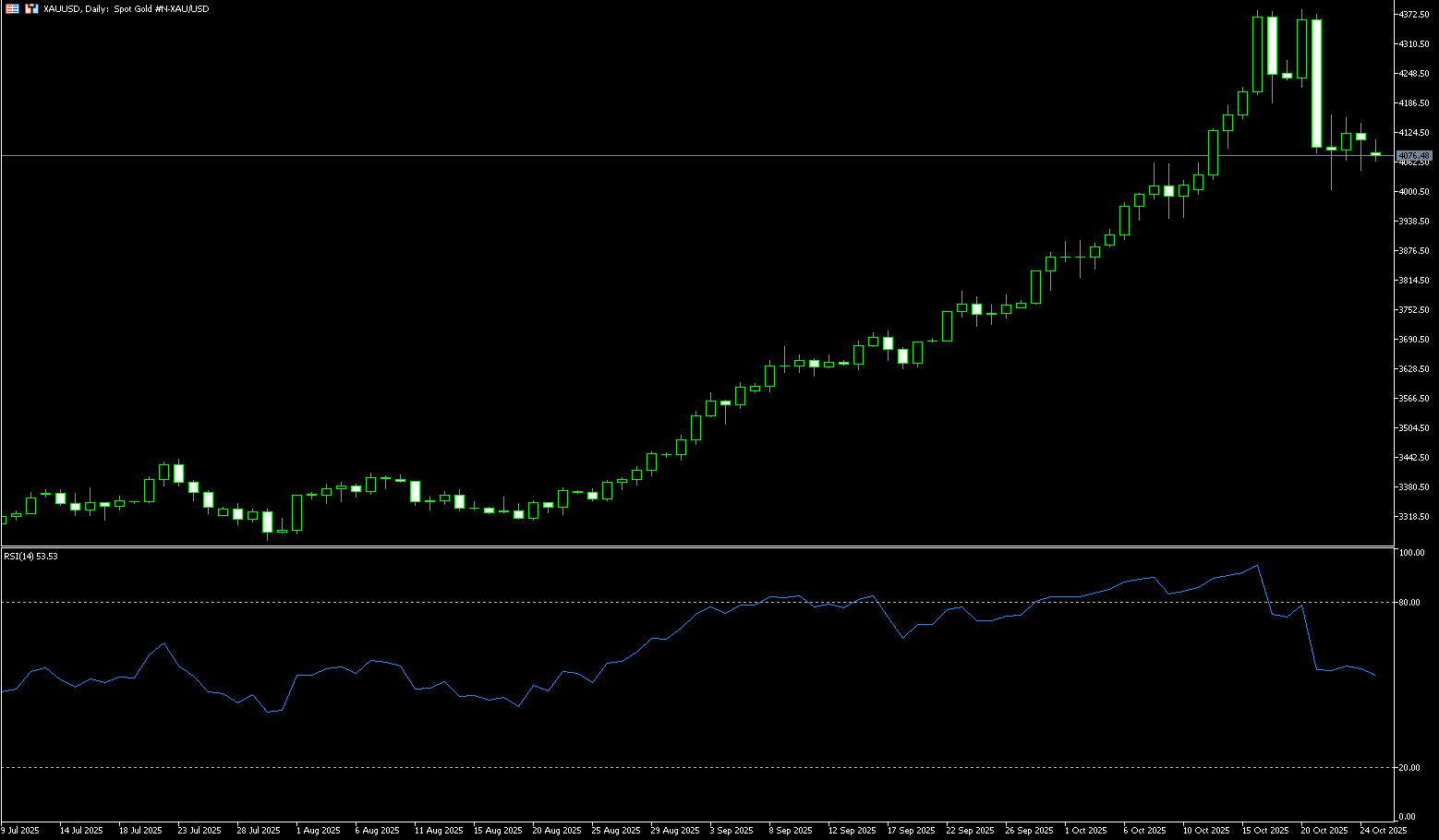1439x840 pixels.
Task: Click the highest peak of the blue RSI line
Action: [x=1257, y=566]
